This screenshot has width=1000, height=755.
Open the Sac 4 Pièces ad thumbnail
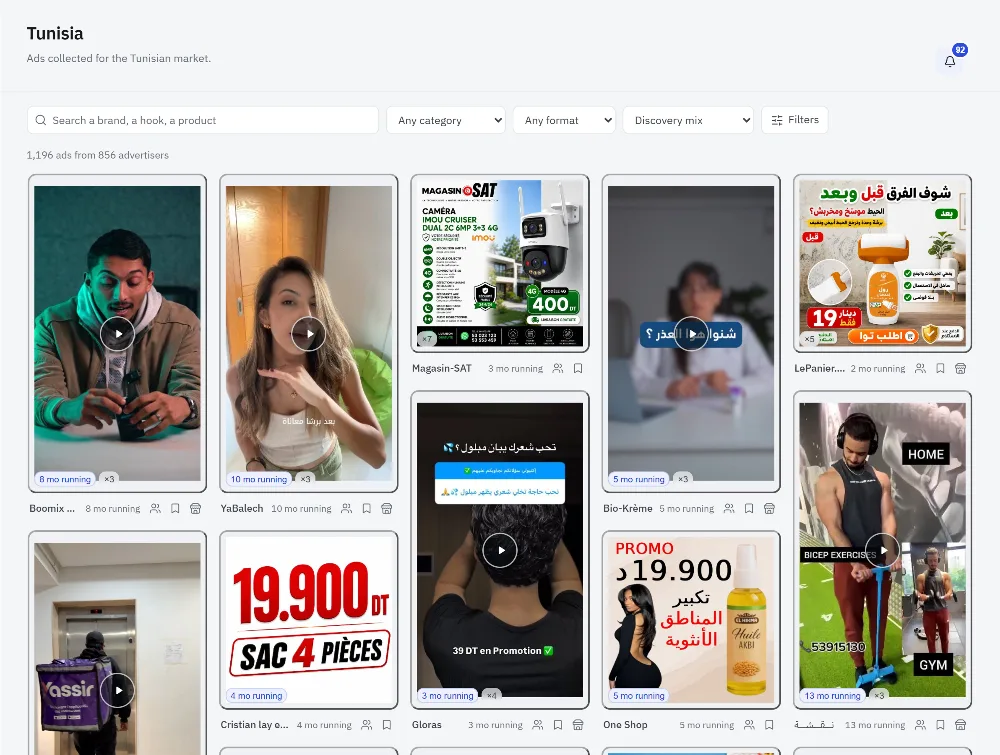(x=309, y=620)
